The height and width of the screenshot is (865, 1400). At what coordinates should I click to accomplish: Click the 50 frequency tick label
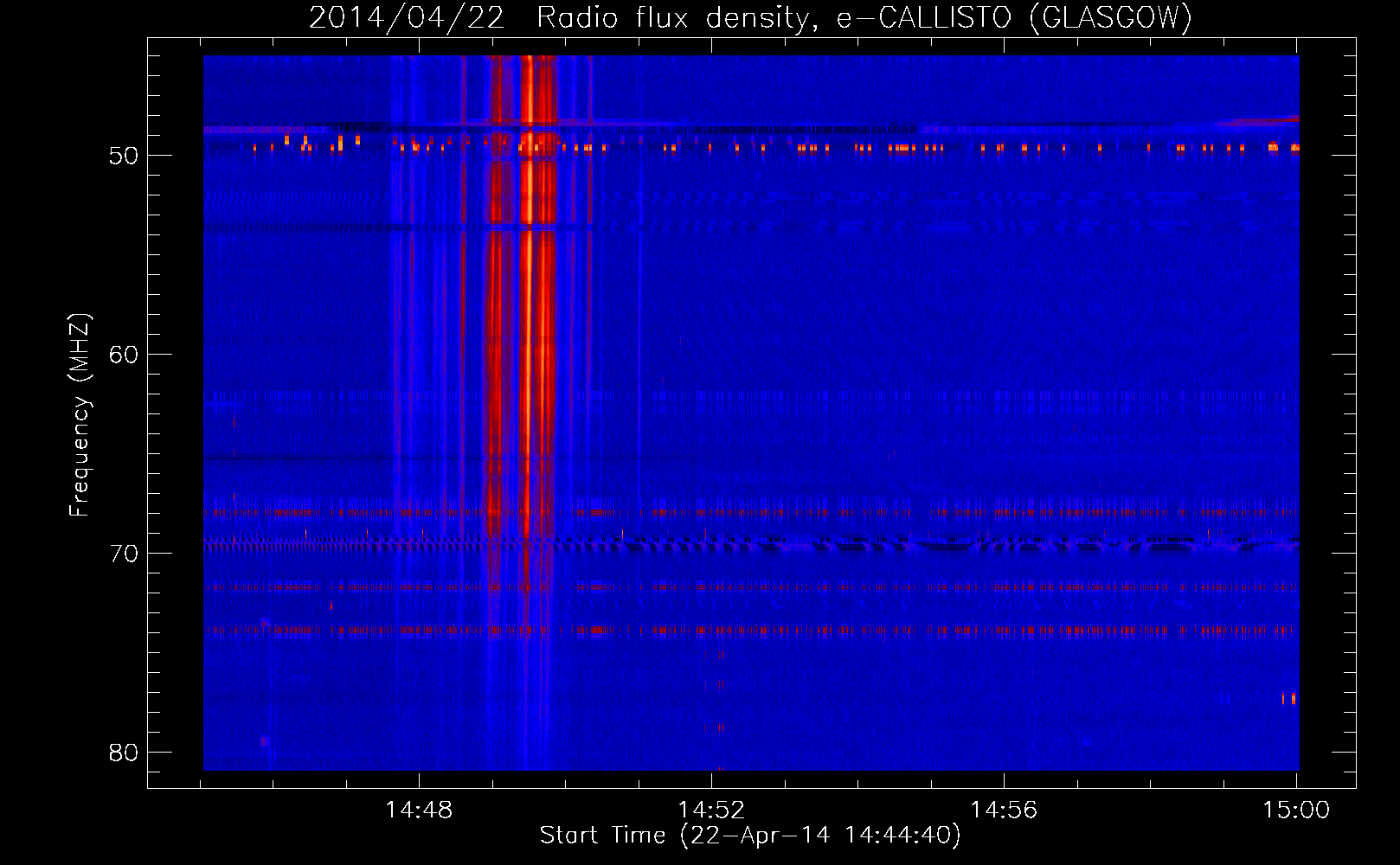click(124, 156)
